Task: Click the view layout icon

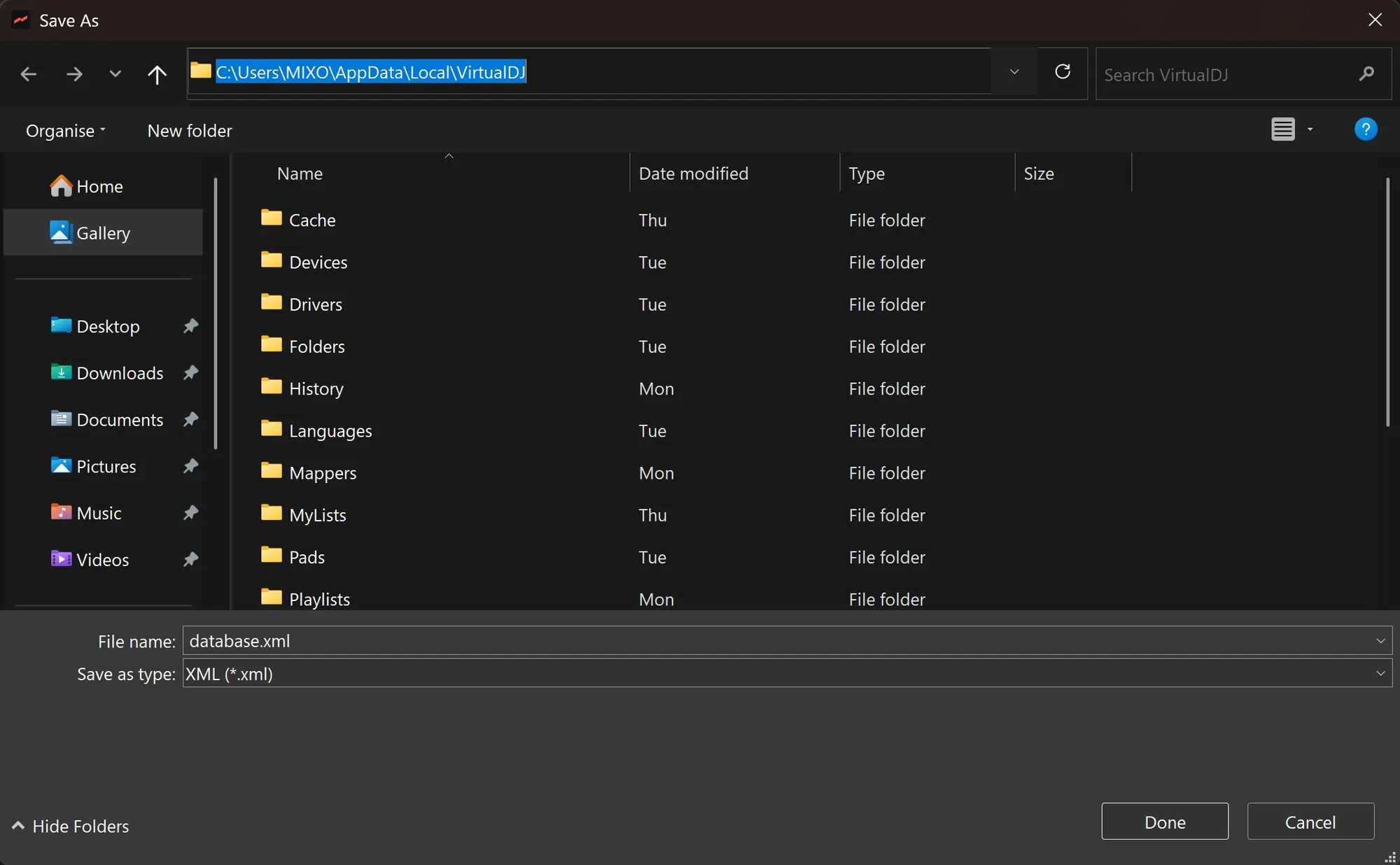Action: pos(1282,129)
